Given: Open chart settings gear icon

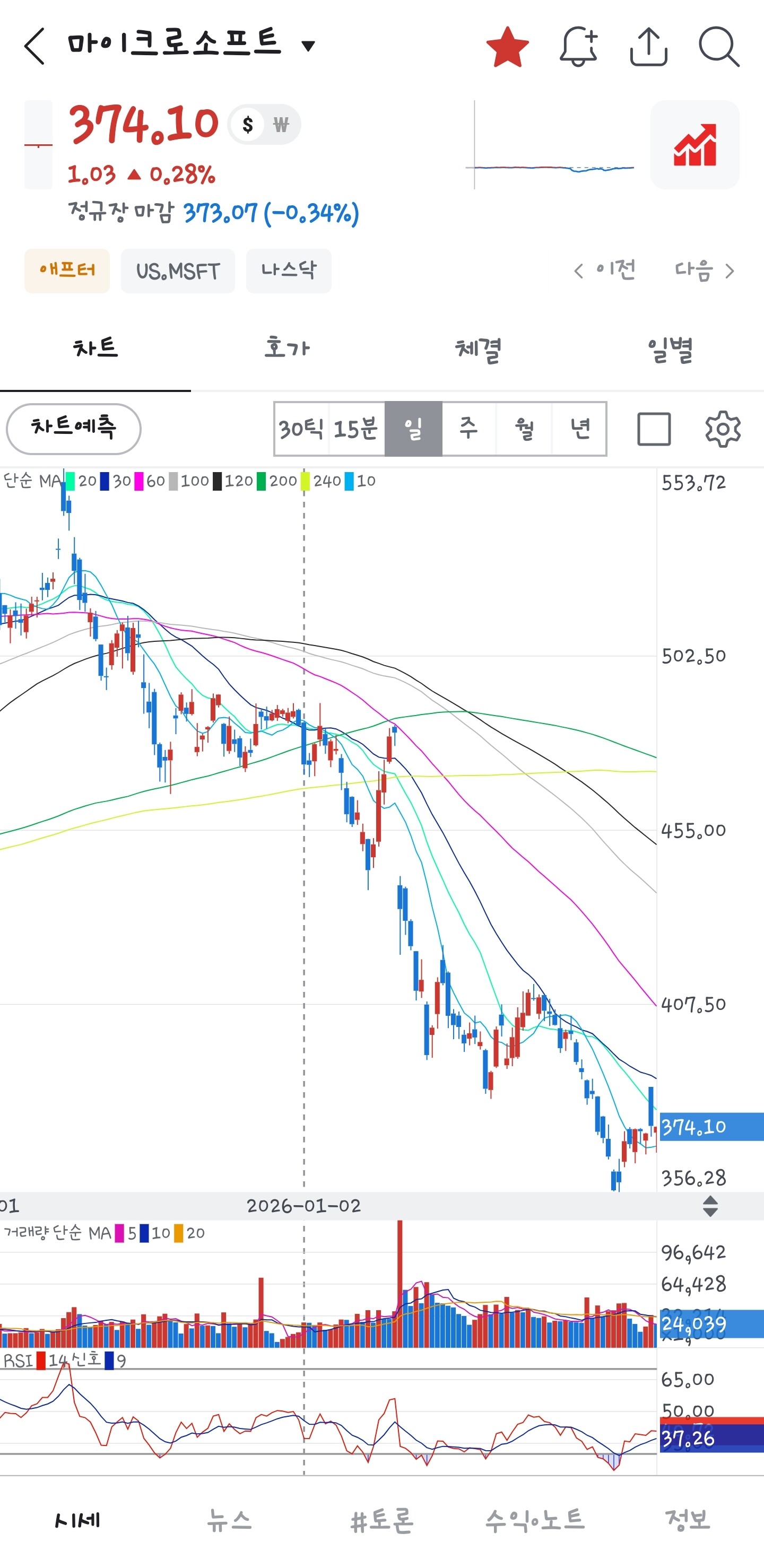Looking at the screenshot, I should pyautogui.click(x=723, y=429).
